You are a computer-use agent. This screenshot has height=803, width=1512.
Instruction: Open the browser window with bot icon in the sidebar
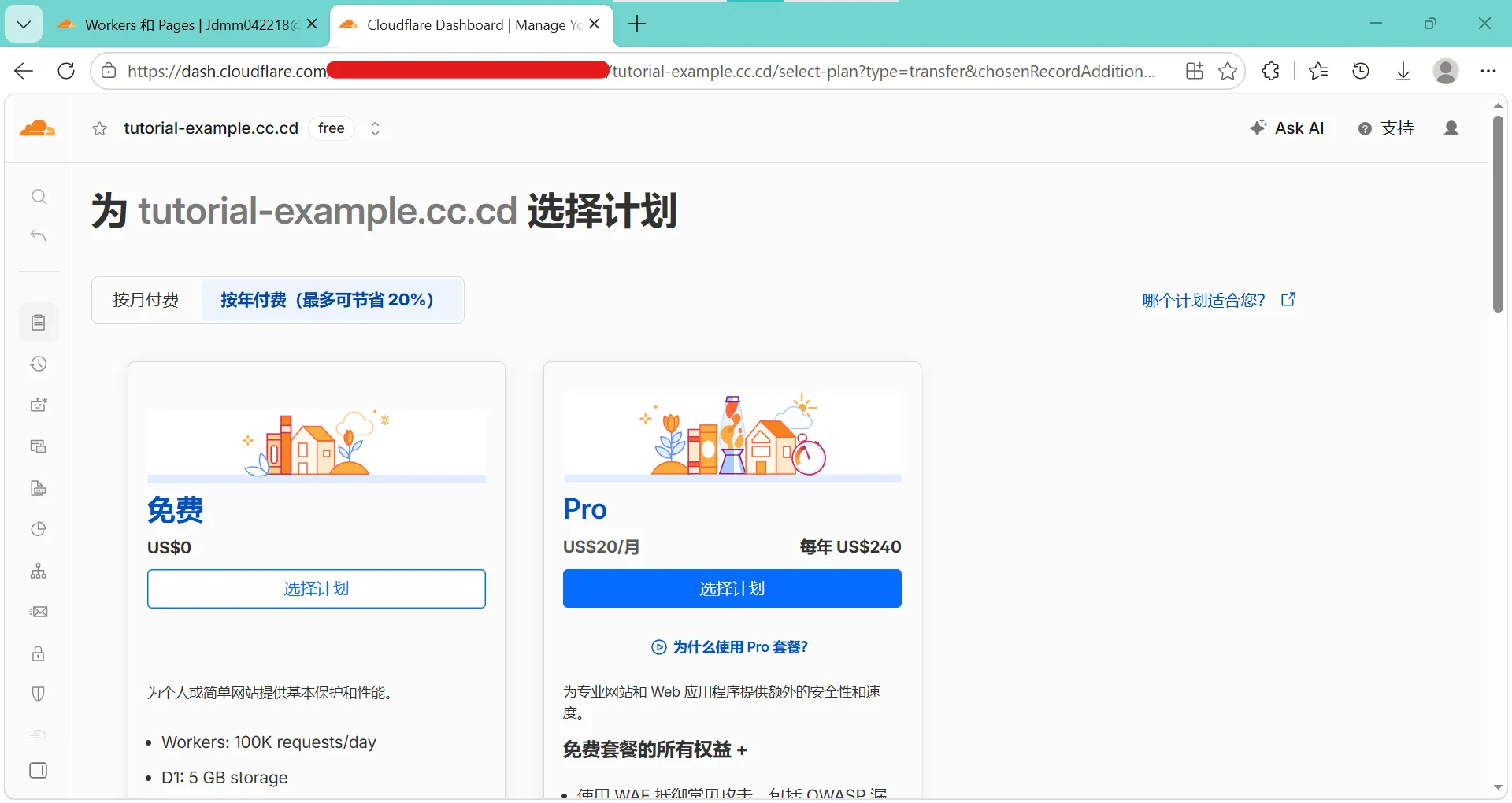click(x=39, y=446)
